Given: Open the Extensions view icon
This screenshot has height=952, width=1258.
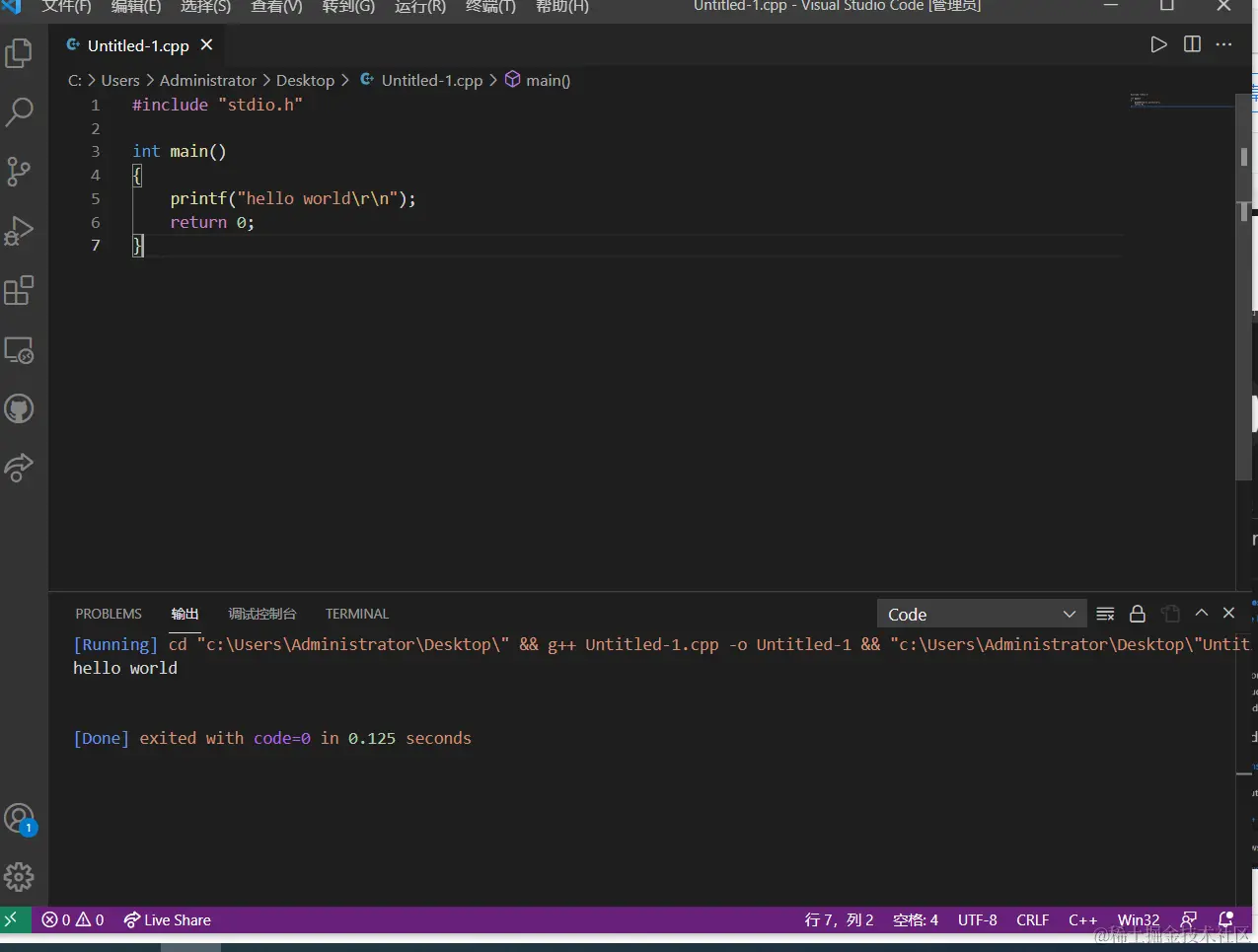Looking at the screenshot, I should click(19, 291).
